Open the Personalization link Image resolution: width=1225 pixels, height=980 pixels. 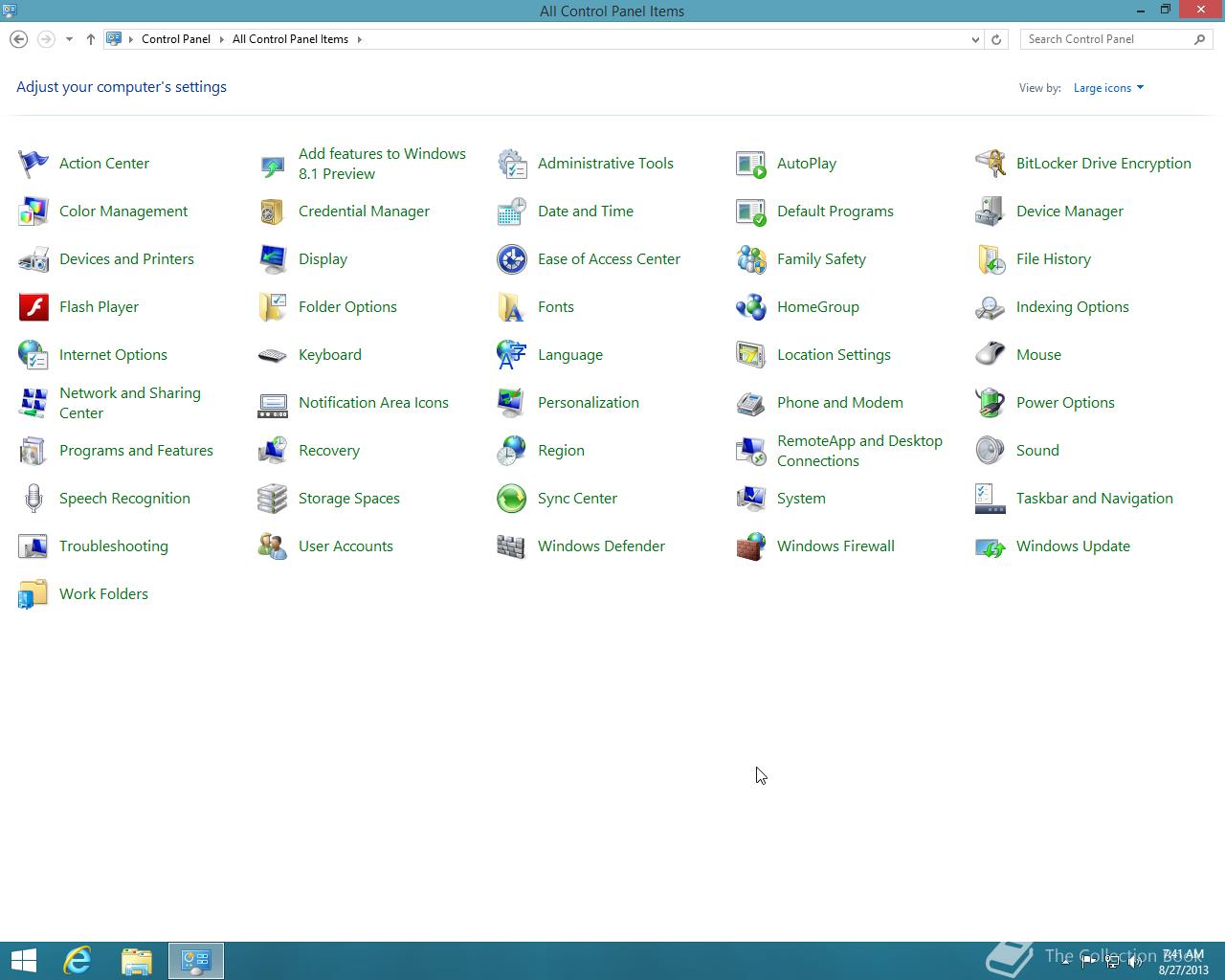click(589, 403)
